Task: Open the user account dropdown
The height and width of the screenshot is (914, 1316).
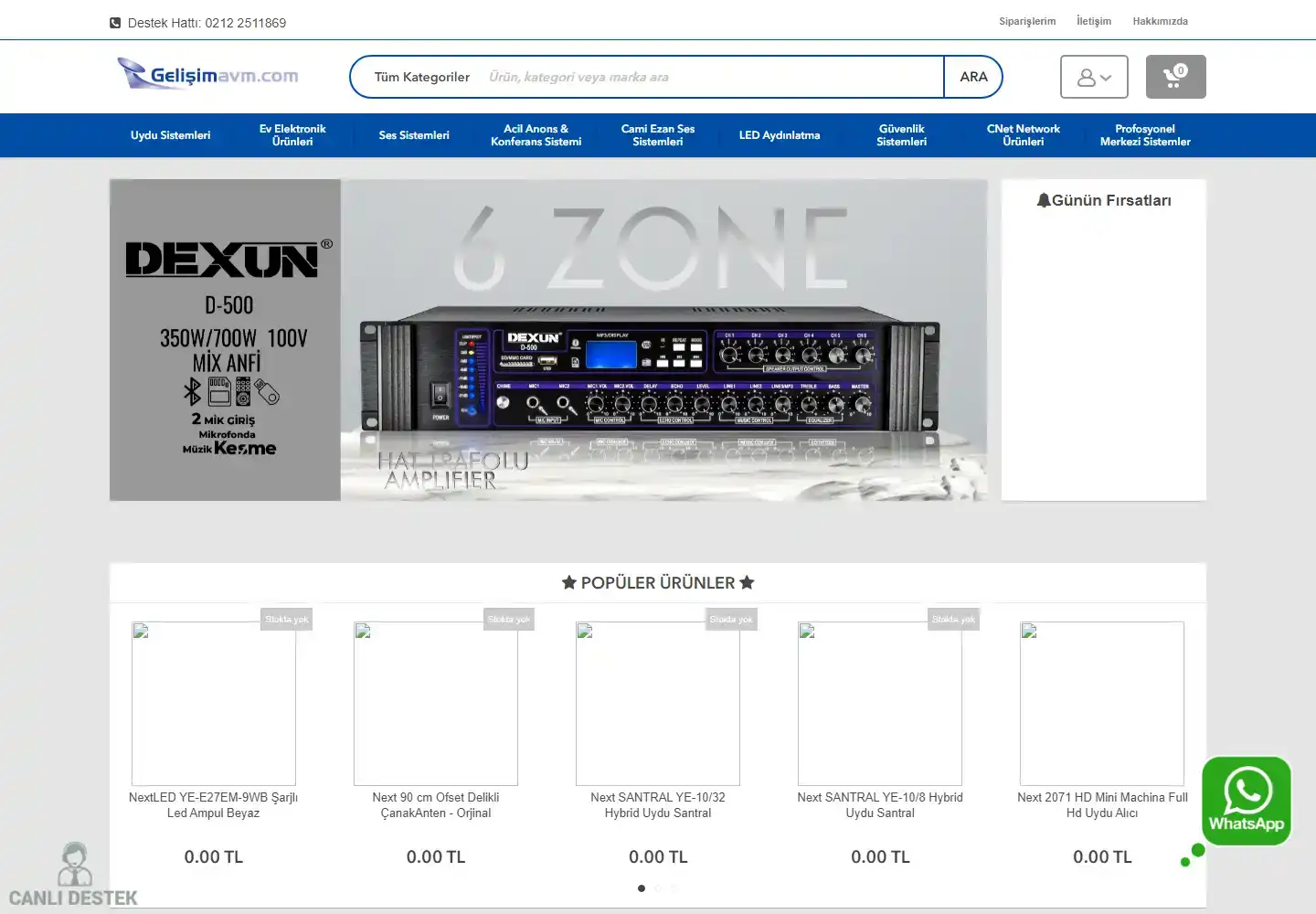Action: pyautogui.click(x=1094, y=77)
